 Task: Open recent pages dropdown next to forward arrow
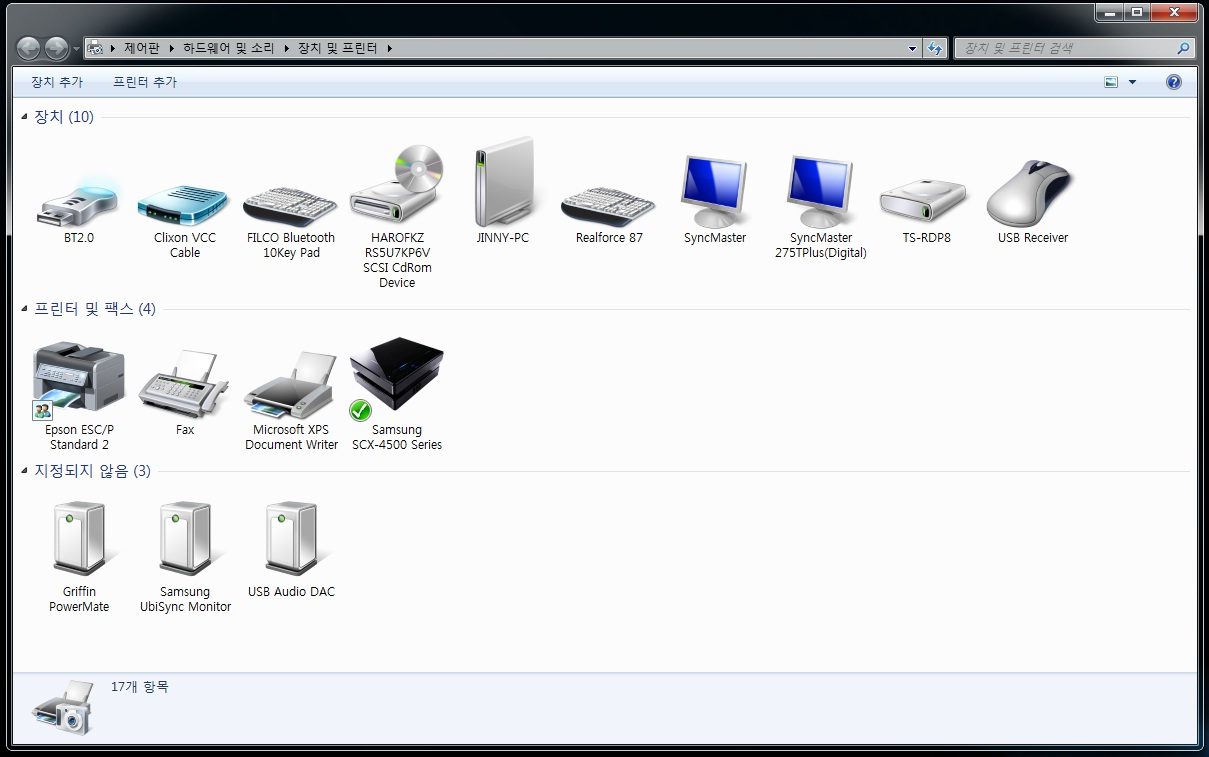click(x=77, y=48)
